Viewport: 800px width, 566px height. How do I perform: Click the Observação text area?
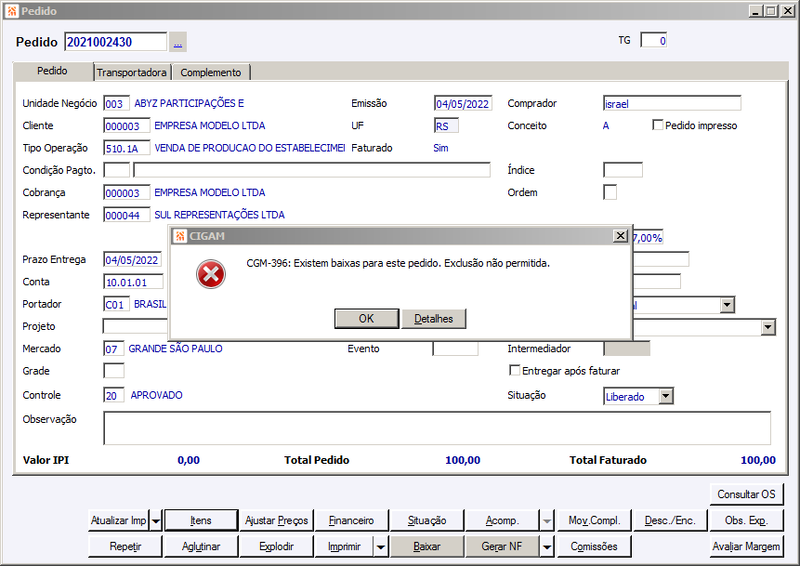pyautogui.click(x=437, y=428)
